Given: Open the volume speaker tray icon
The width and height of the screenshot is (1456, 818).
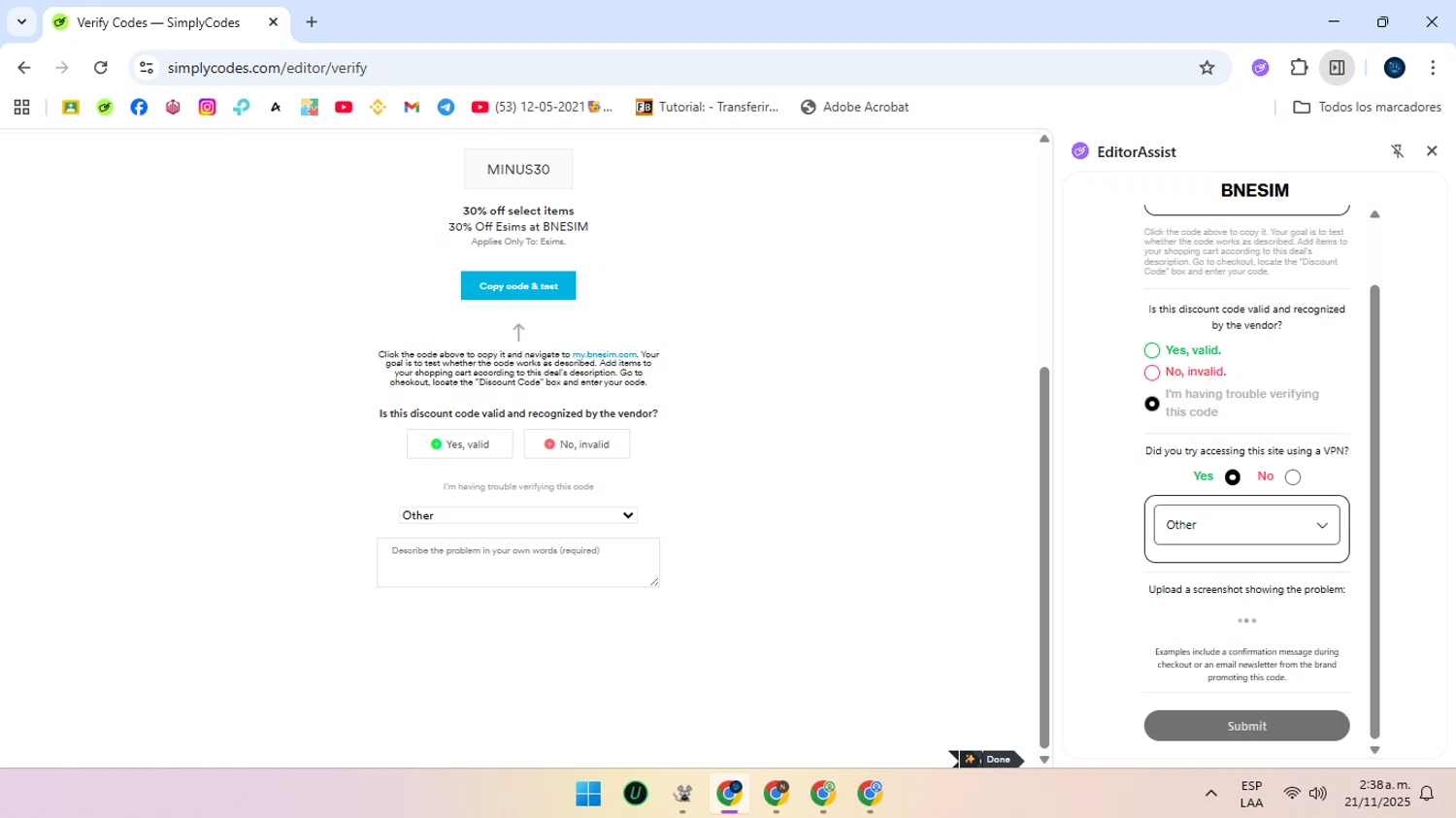Looking at the screenshot, I should tap(1318, 794).
